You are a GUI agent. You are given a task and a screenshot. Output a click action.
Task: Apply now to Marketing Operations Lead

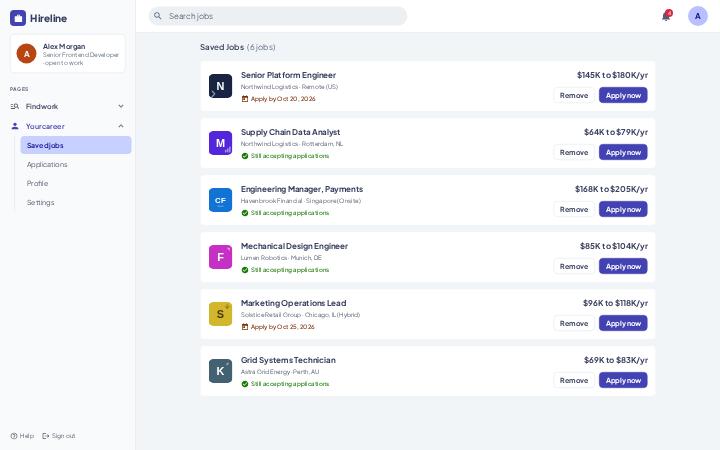[623, 323]
